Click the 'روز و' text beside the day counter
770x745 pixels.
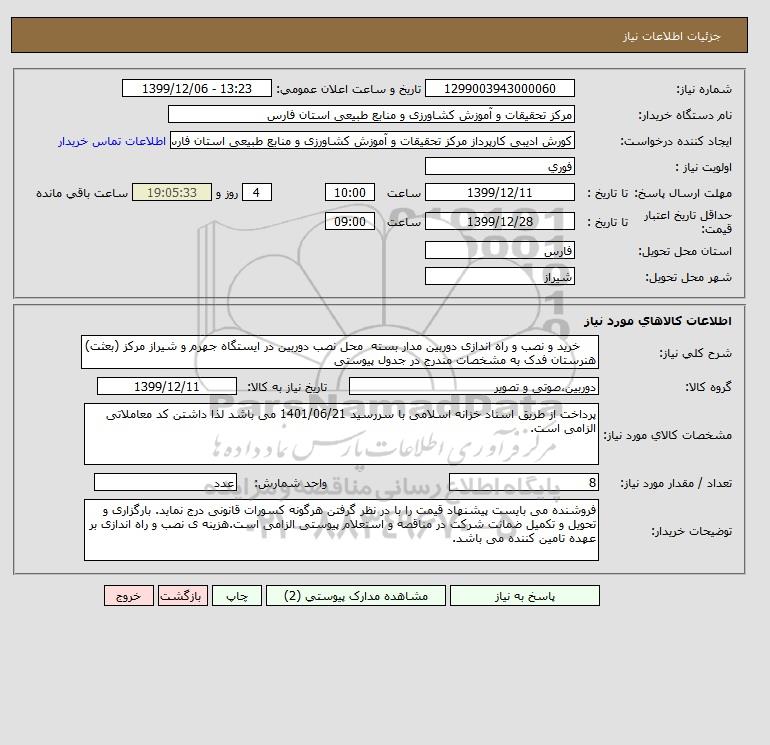pos(227,193)
